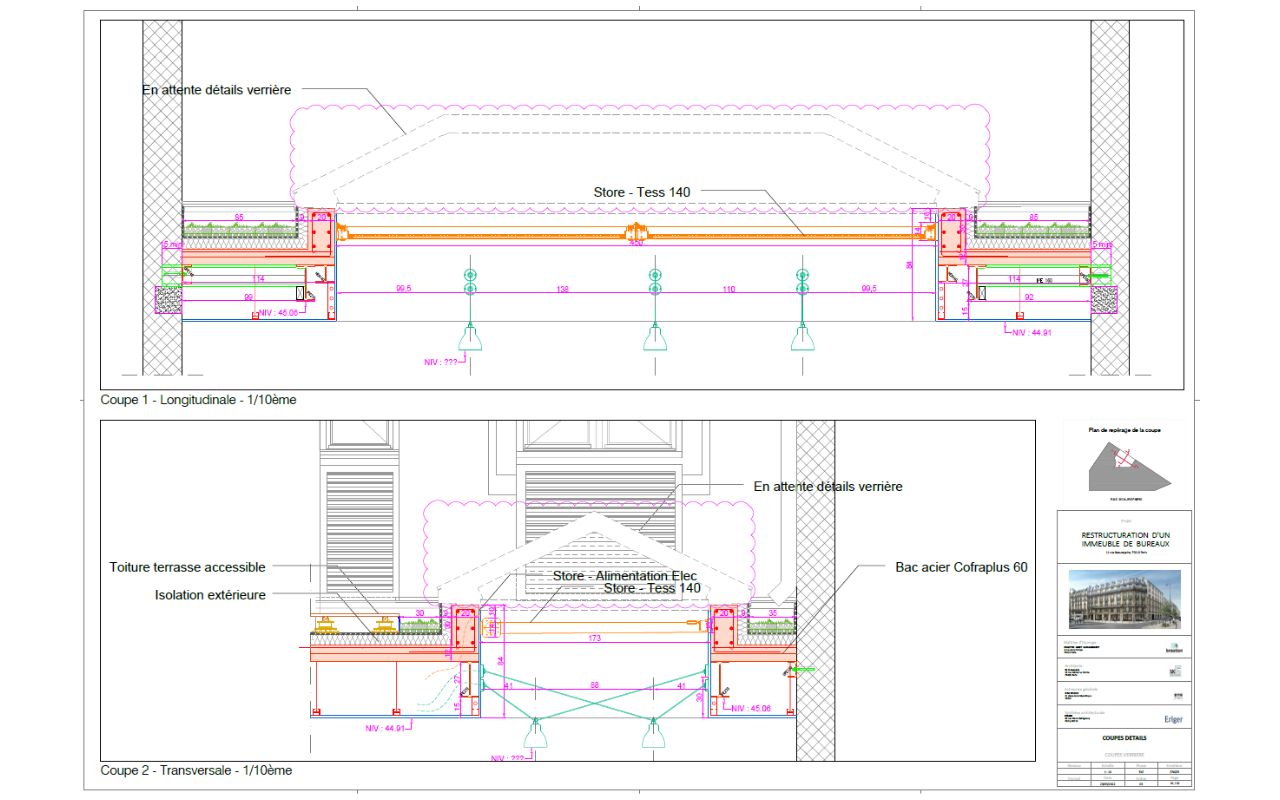Select 'COUPES DETAILS' sheet title
Screen dimensions: 1280x800
tap(1125, 738)
